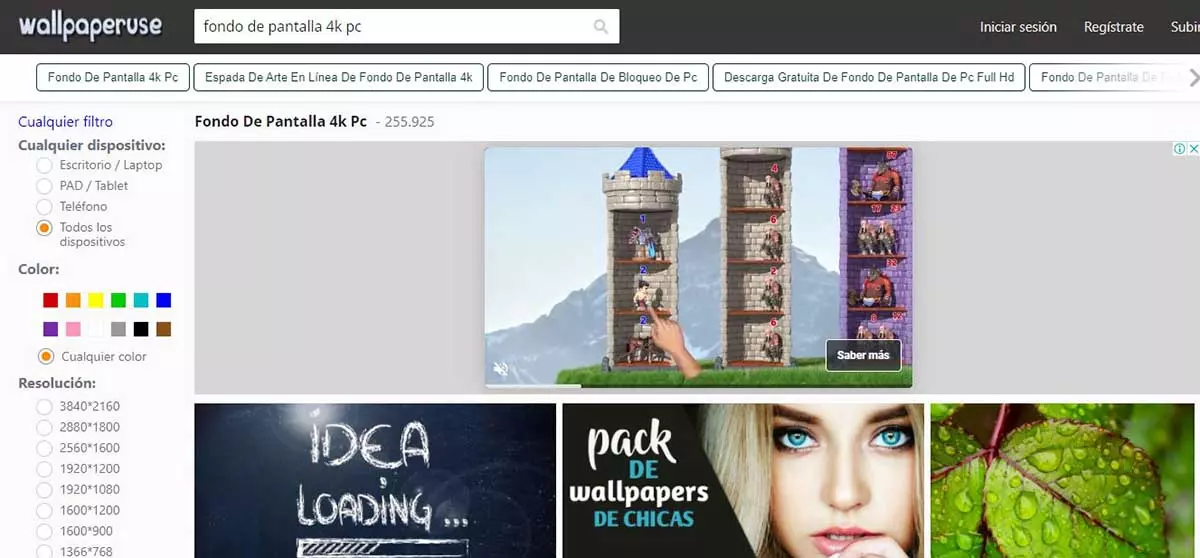The height and width of the screenshot is (558, 1200).
Task: Choose 3840*2160 resolution option
Action: [44, 406]
